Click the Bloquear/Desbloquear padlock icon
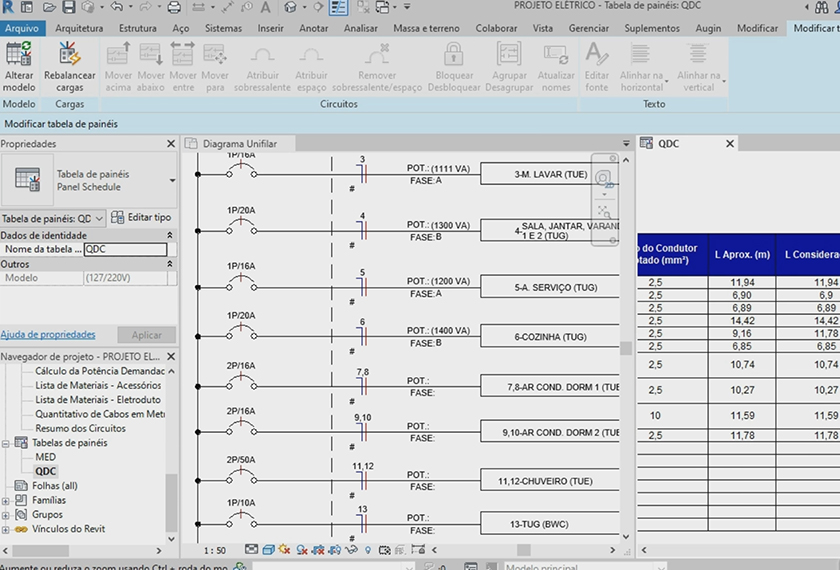The height and width of the screenshot is (570, 840). click(x=454, y=55)
